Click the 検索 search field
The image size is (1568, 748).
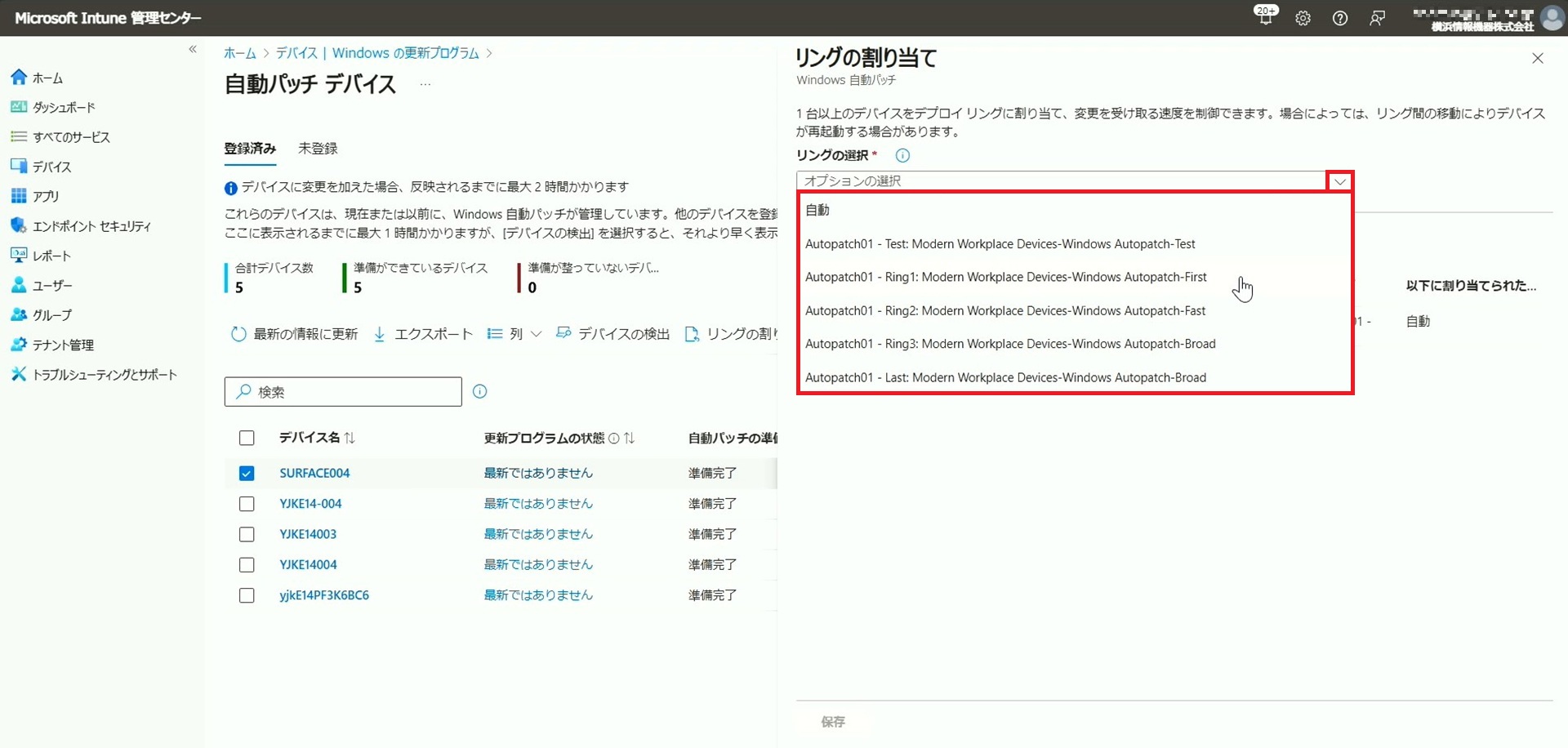click(x=343, y=392)
